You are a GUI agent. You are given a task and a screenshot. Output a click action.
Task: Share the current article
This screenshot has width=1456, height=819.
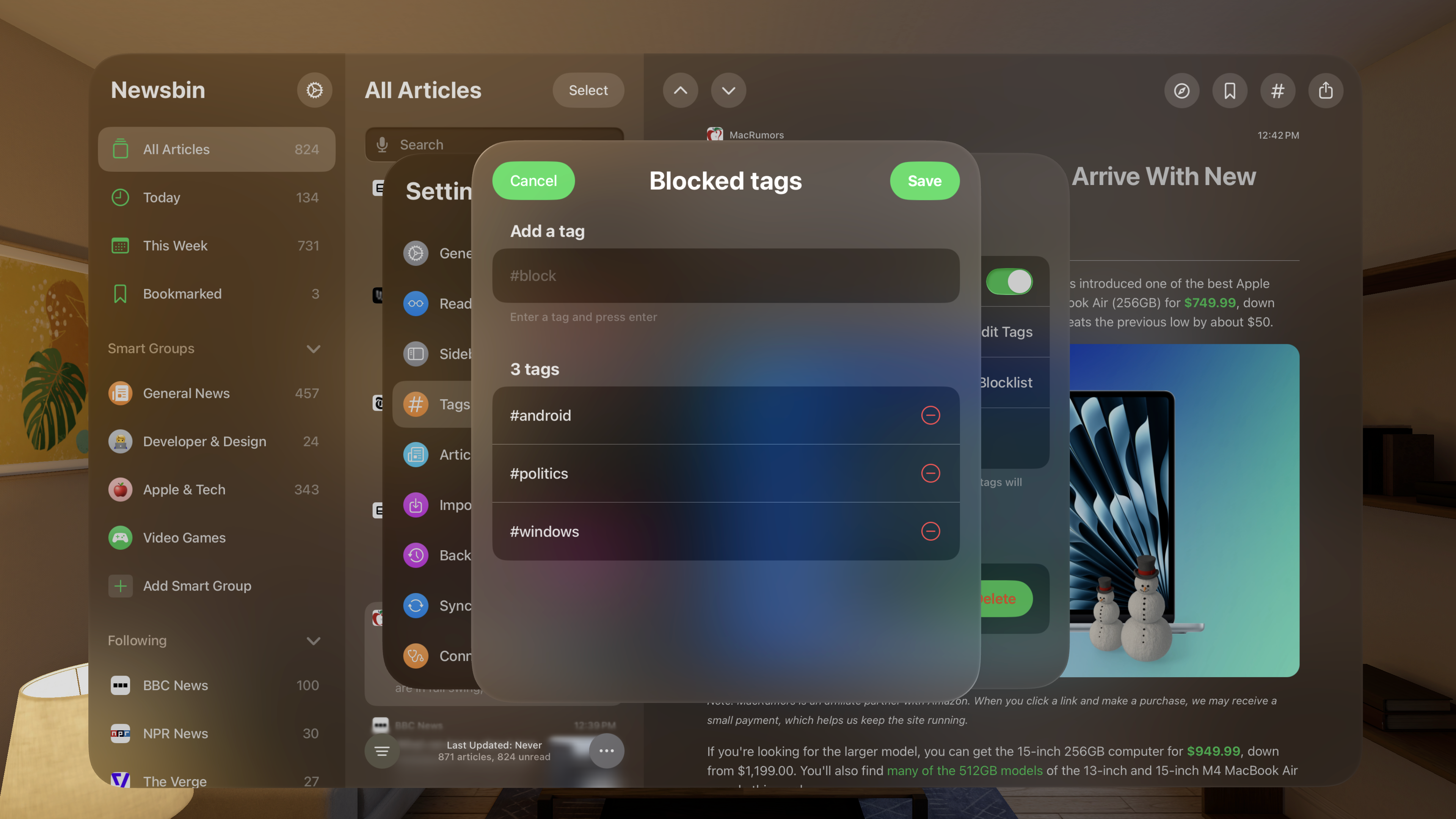pos(1326,91)
